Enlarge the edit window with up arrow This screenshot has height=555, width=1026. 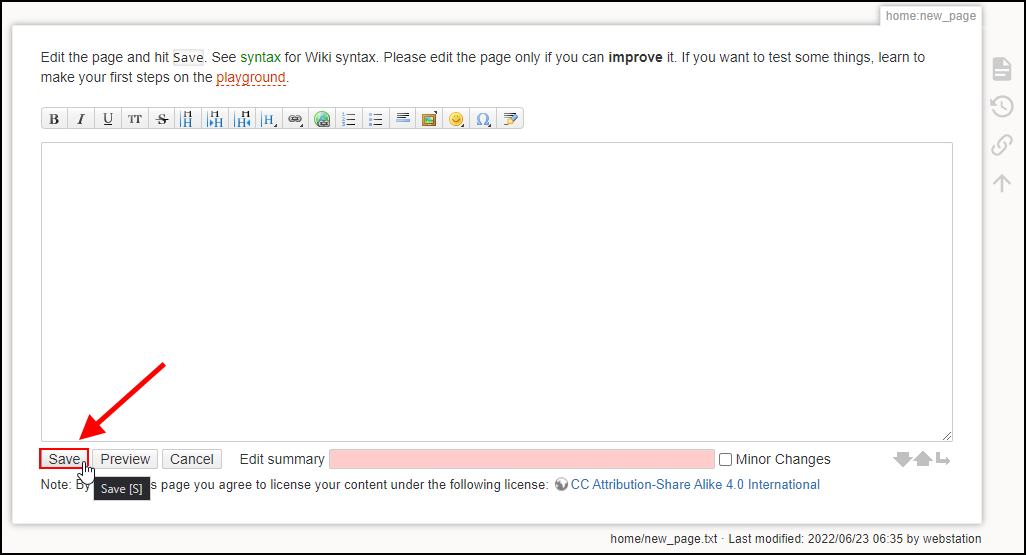923,459
